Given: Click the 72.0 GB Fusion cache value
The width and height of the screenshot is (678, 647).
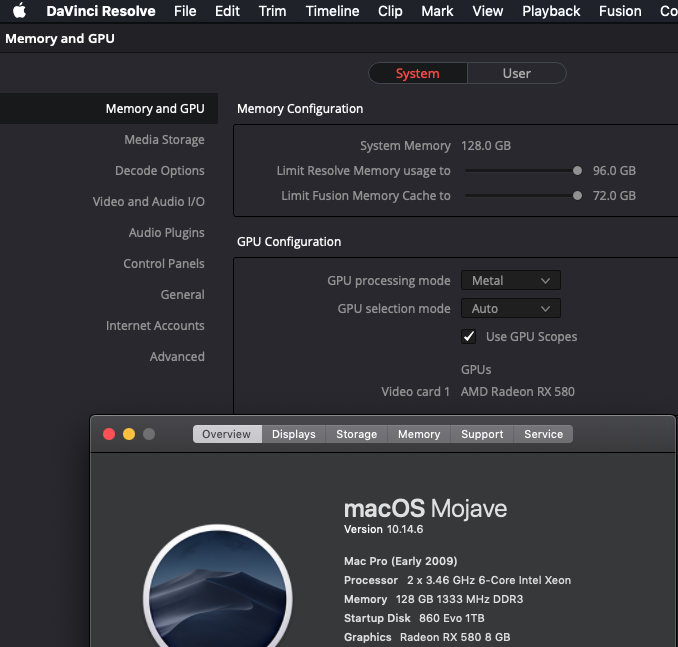Looking at the screenshot, I should tap(614, 196).
